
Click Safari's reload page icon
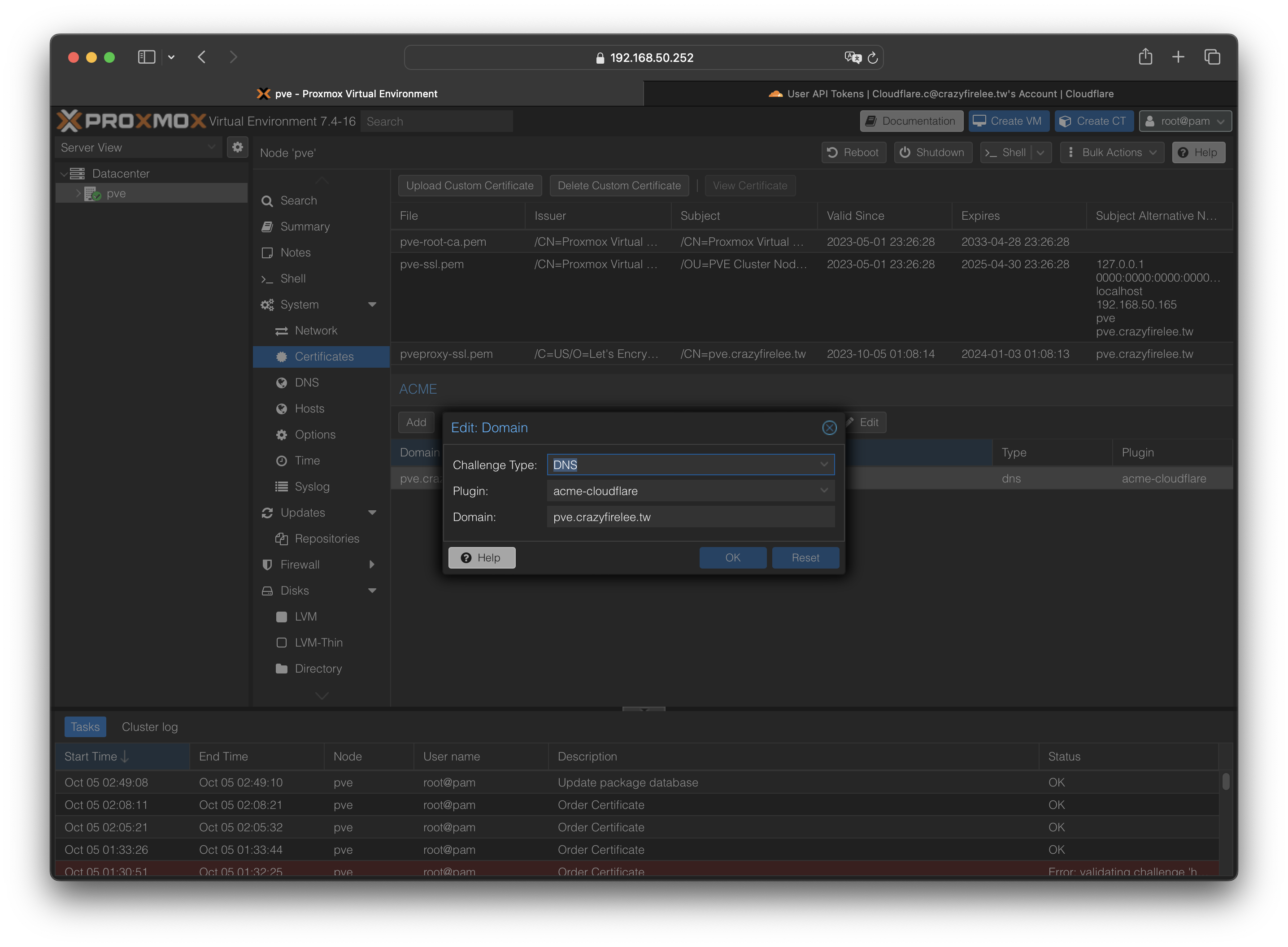pos(872,58)
